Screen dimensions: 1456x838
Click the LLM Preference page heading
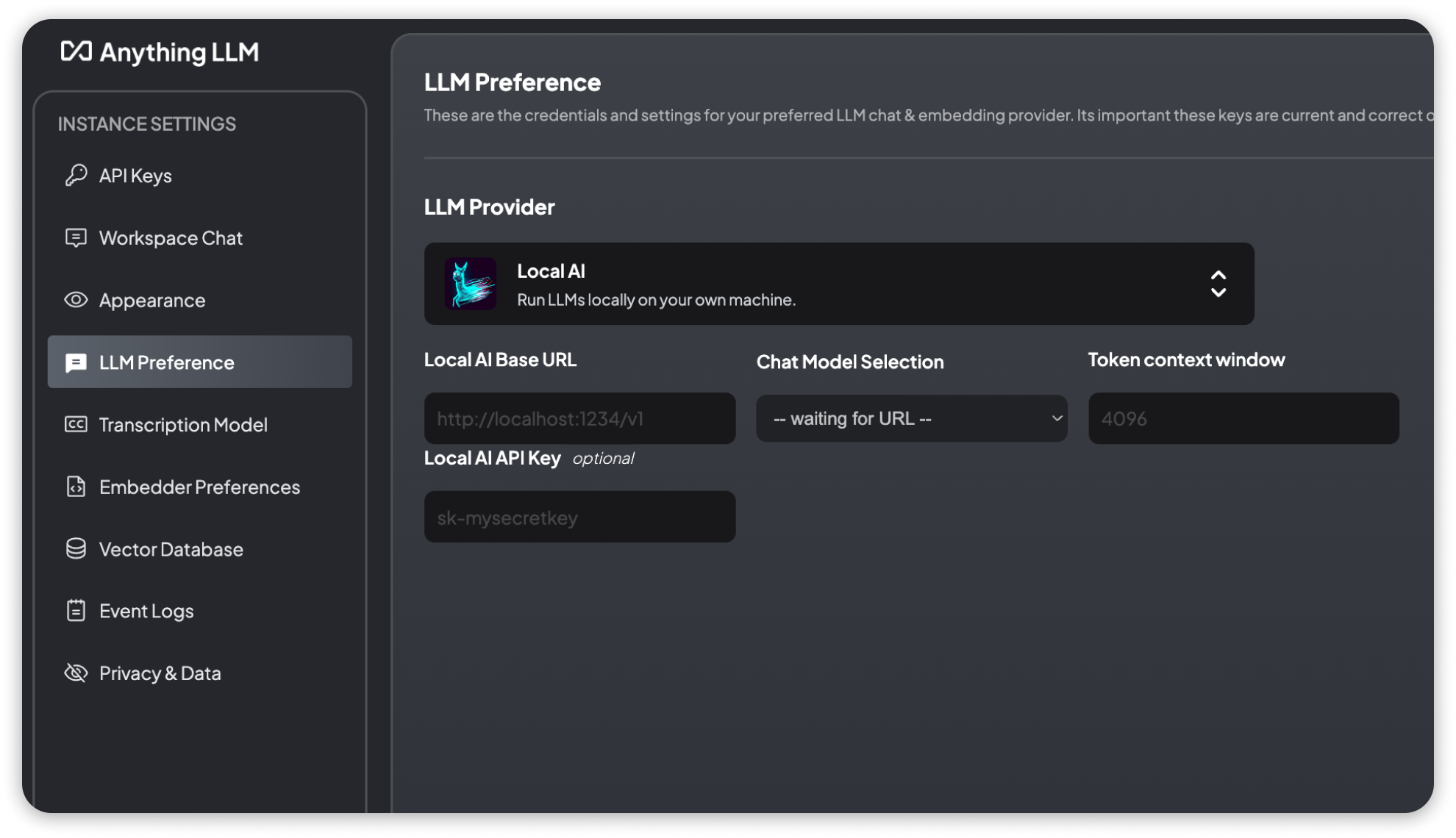513,82
